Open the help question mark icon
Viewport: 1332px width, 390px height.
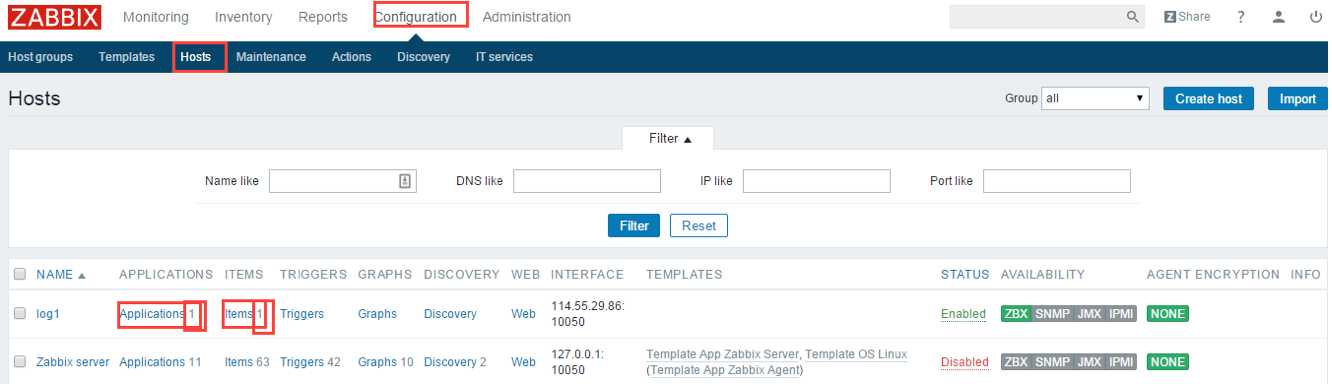point(1241,17)
